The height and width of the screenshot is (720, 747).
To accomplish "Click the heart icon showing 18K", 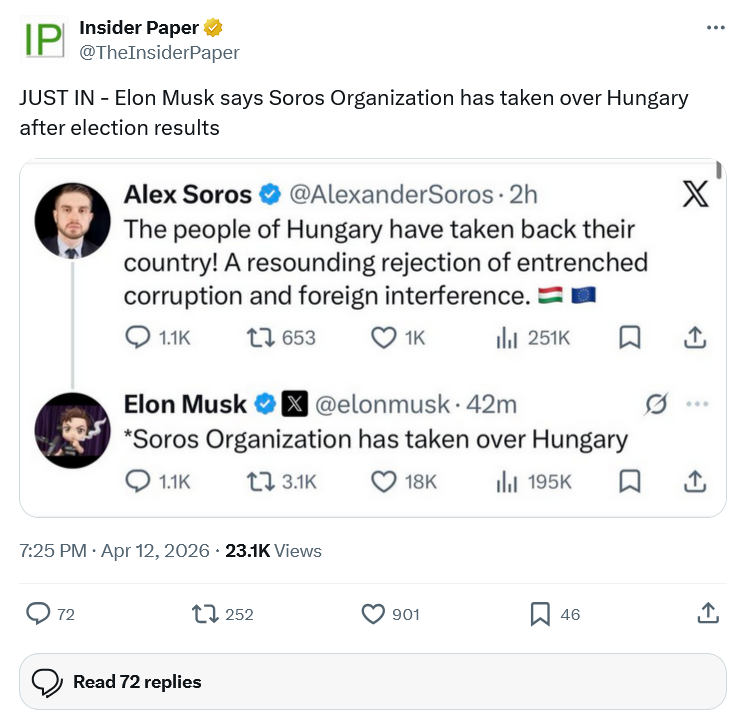I will click(384, 482).
